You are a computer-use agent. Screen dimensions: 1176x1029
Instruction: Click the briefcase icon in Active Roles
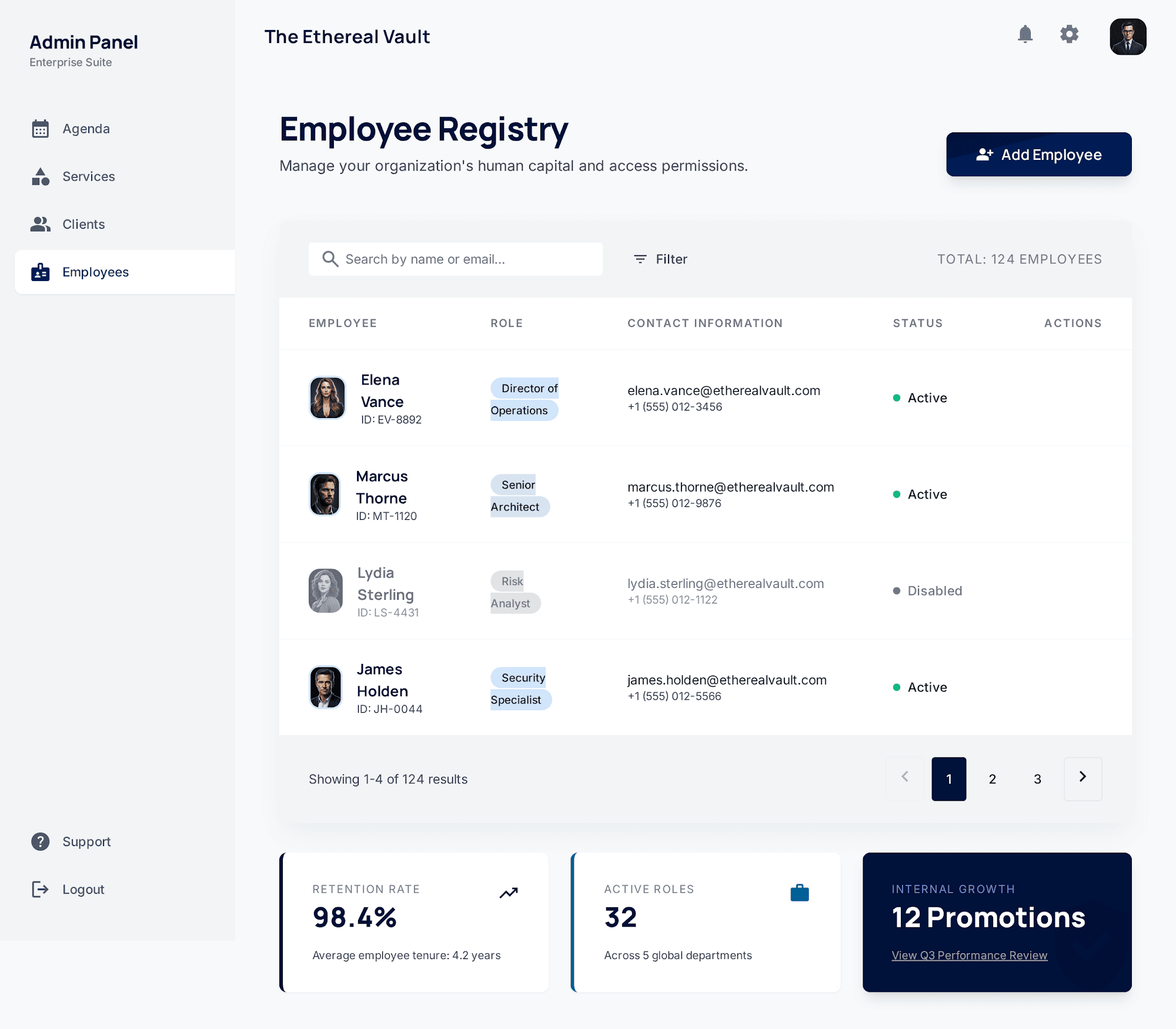(x=800, y=893)
